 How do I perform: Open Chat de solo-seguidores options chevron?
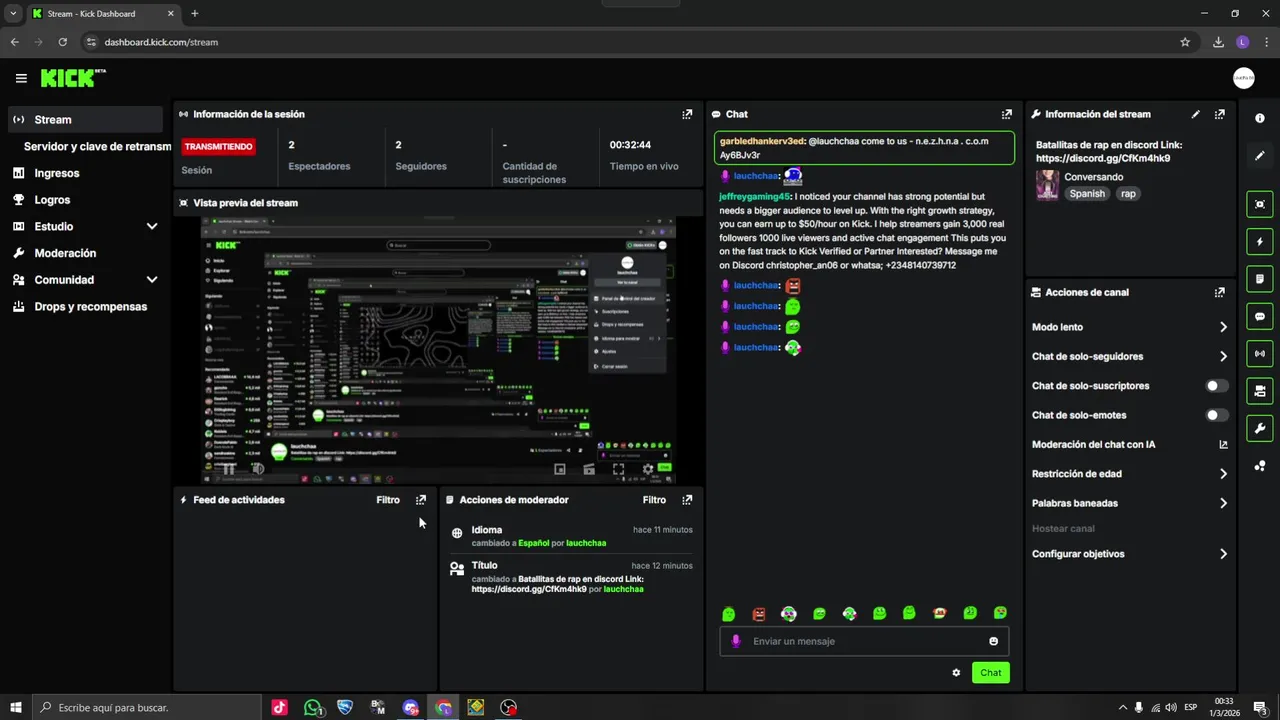[x=1223, y=356]
